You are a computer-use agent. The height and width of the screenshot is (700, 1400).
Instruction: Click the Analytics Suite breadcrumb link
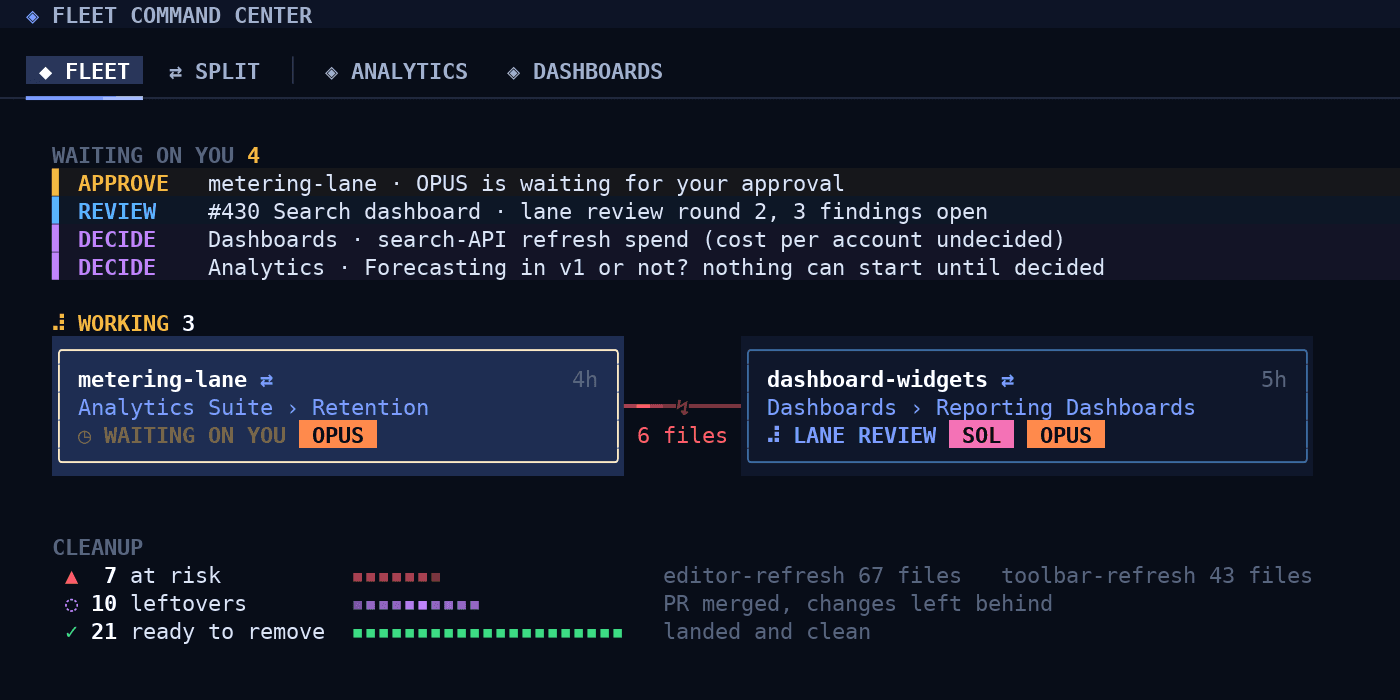click(175, 408)
